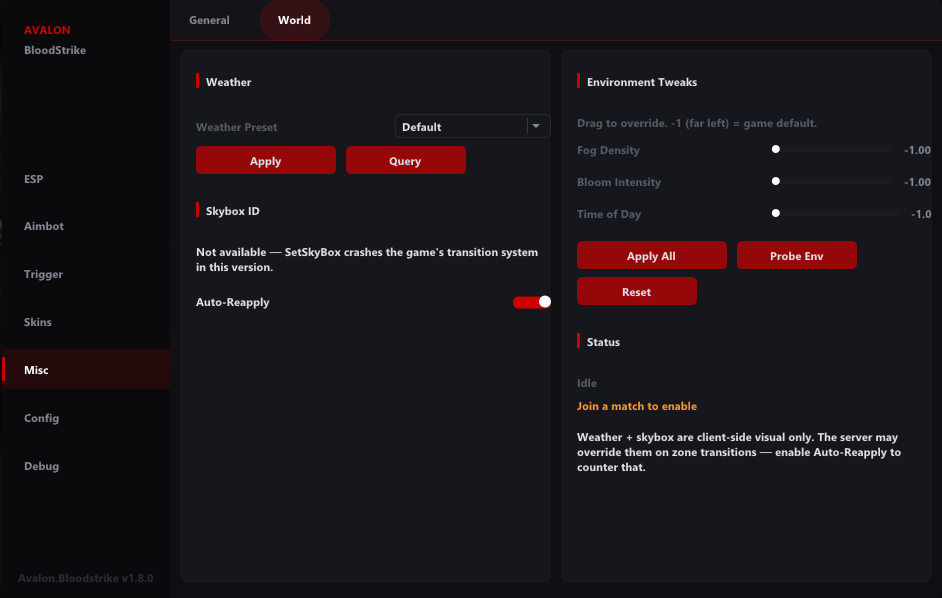Click the Environment Tweaks heading

tap(642, 82)
